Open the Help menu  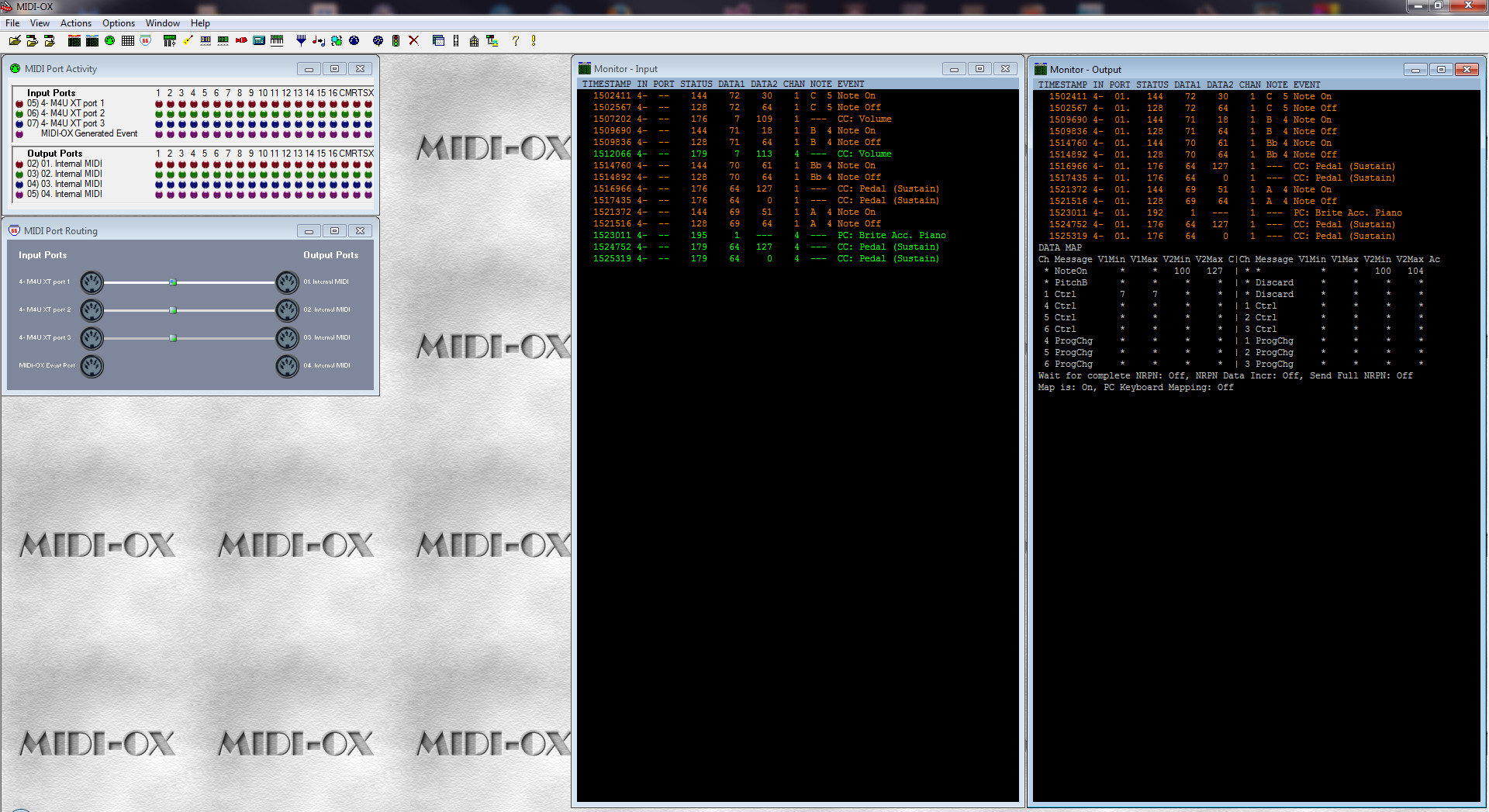[x=200, y=23]
